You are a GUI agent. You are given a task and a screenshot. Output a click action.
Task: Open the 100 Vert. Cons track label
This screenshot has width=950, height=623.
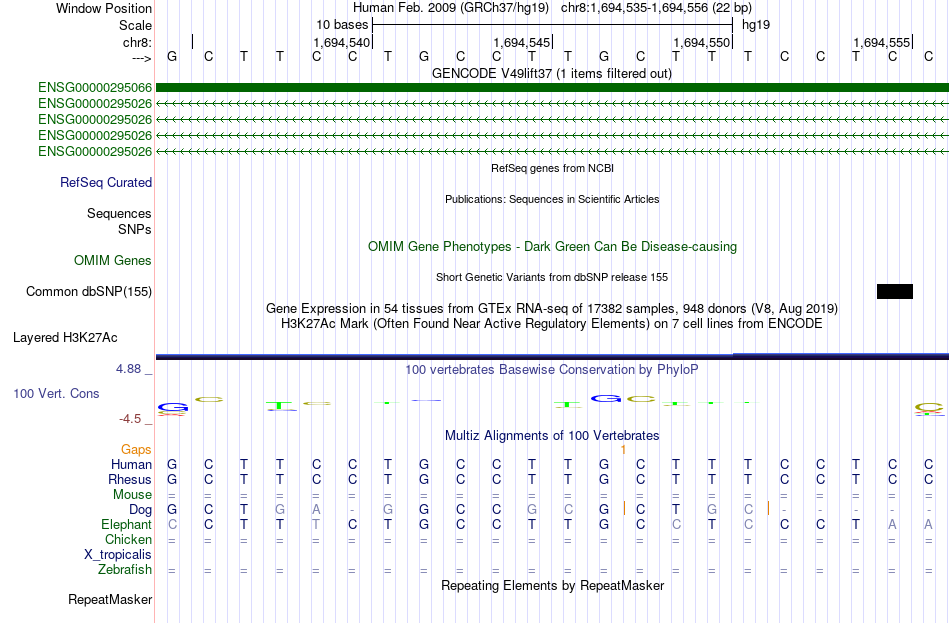(56, 394)
